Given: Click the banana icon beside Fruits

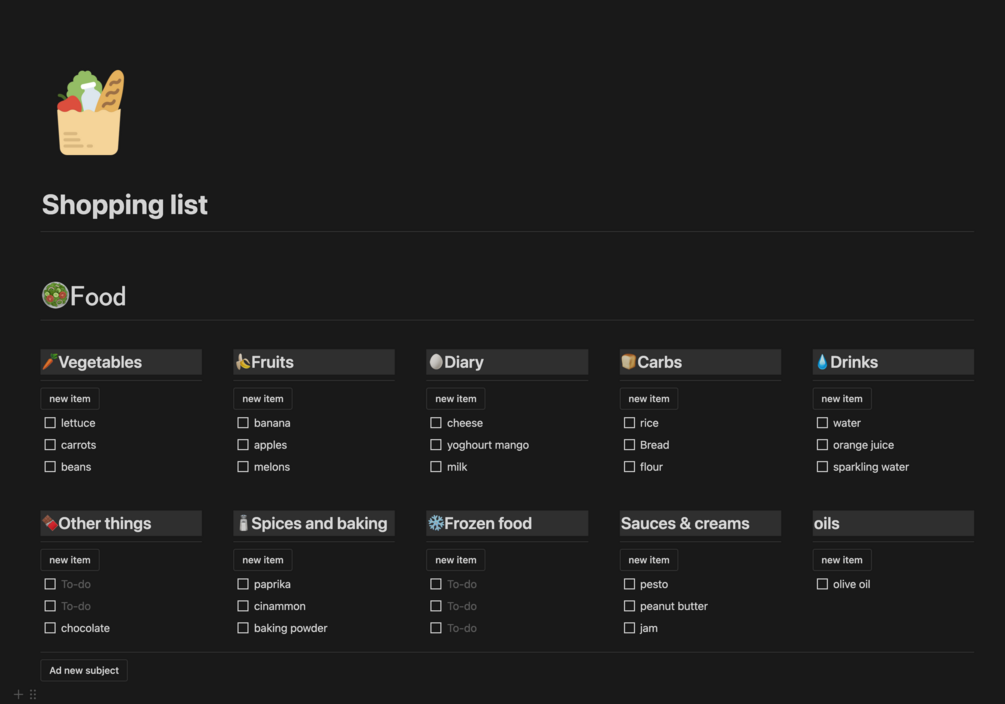Looking at the screenshot, I should 242,362.
